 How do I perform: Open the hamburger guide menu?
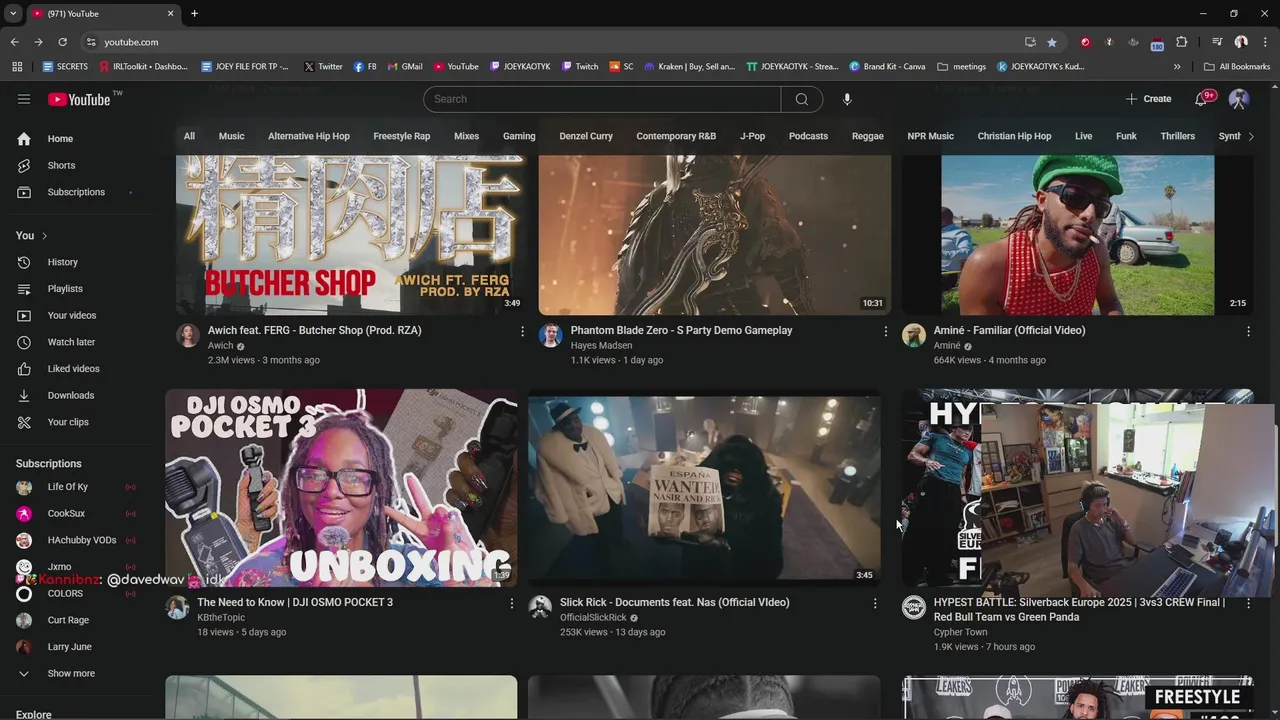[24, 99]
